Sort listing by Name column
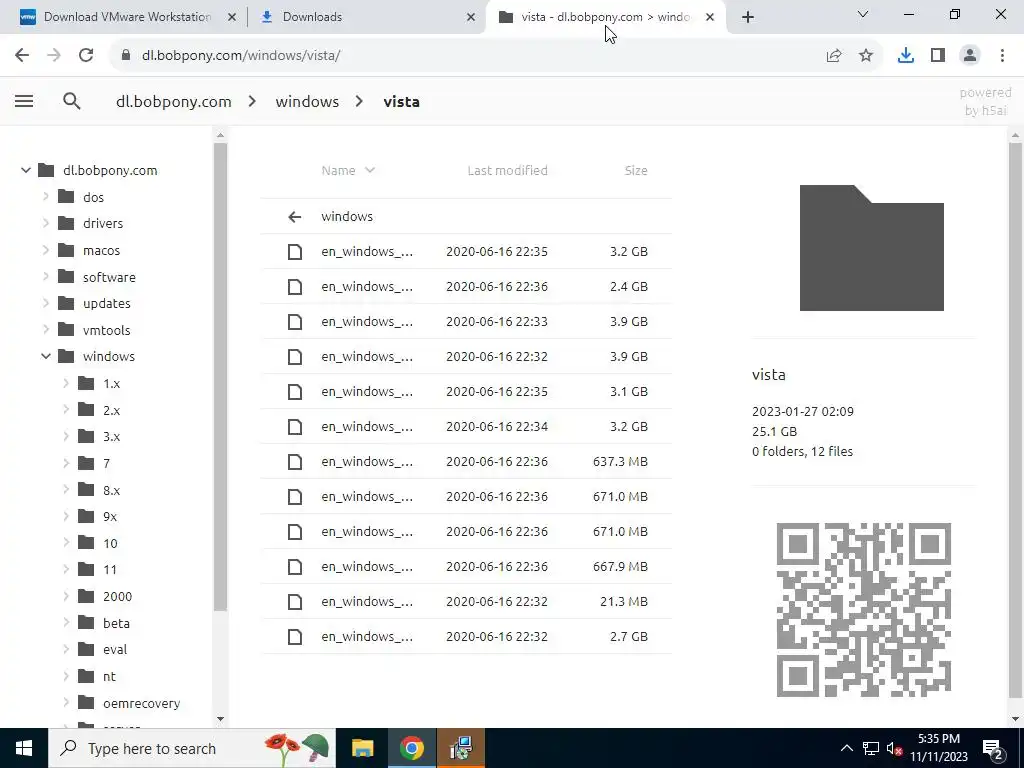The height and width of the screenshot is (768, 1024). click(347, 170)
